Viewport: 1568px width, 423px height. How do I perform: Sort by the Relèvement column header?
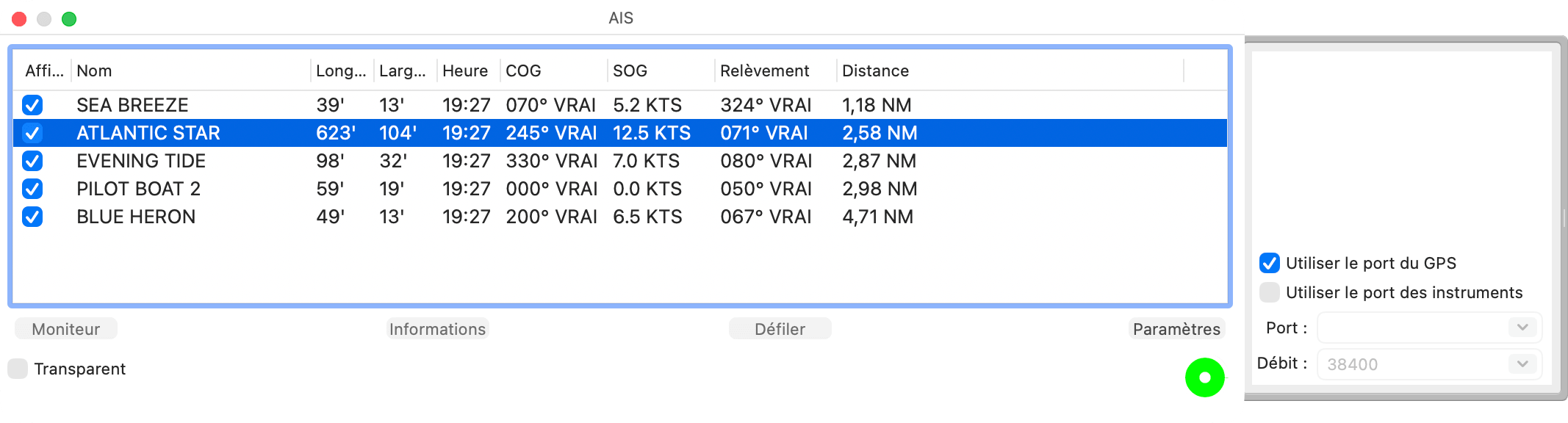click(x=776, y=70)
